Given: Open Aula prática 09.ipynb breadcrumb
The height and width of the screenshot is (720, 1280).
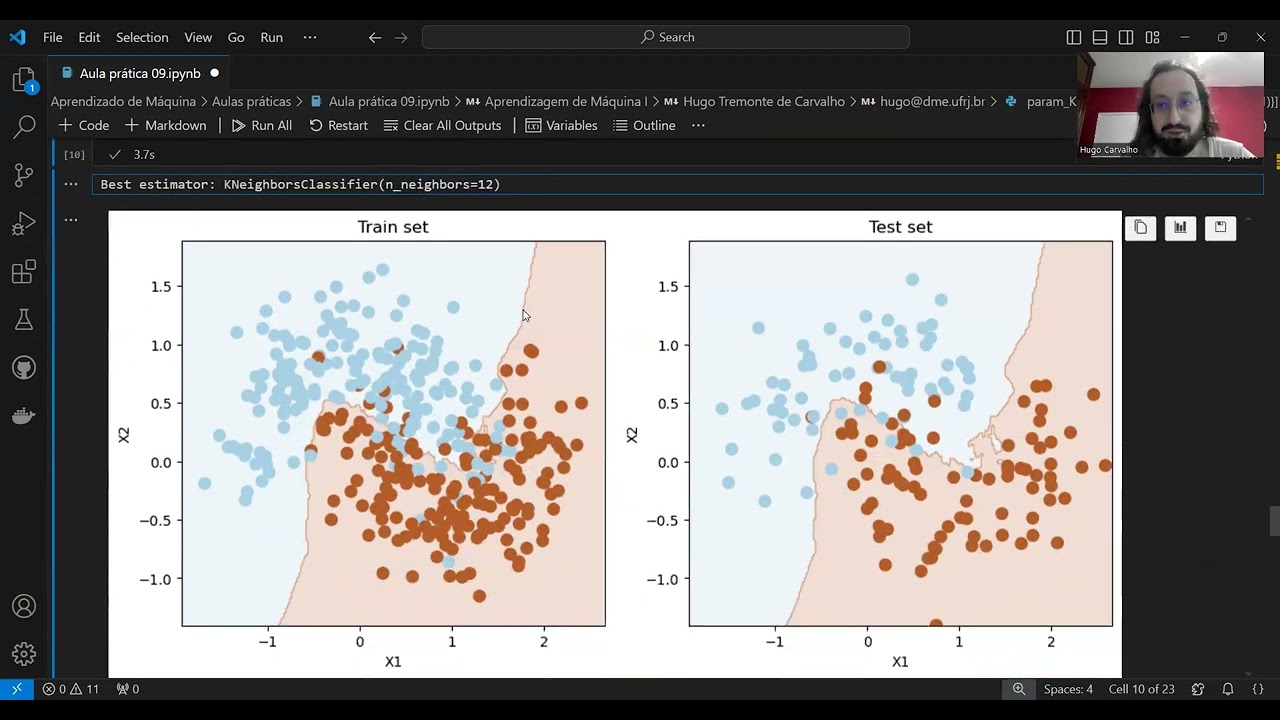Looking at the screenshot, I should (380, 101).
